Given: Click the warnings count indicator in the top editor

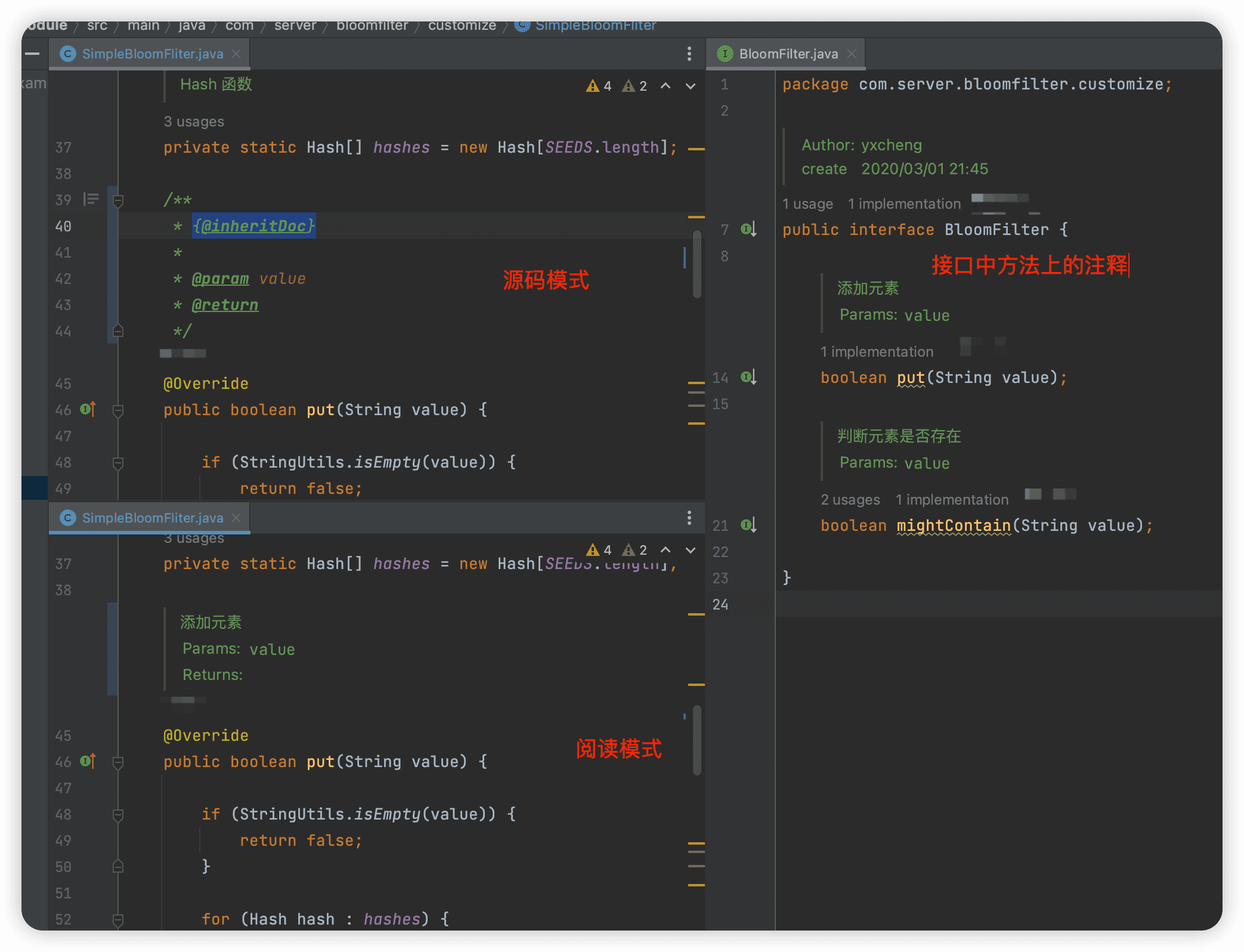Looking at the screenshot, I should click(599, 86).
